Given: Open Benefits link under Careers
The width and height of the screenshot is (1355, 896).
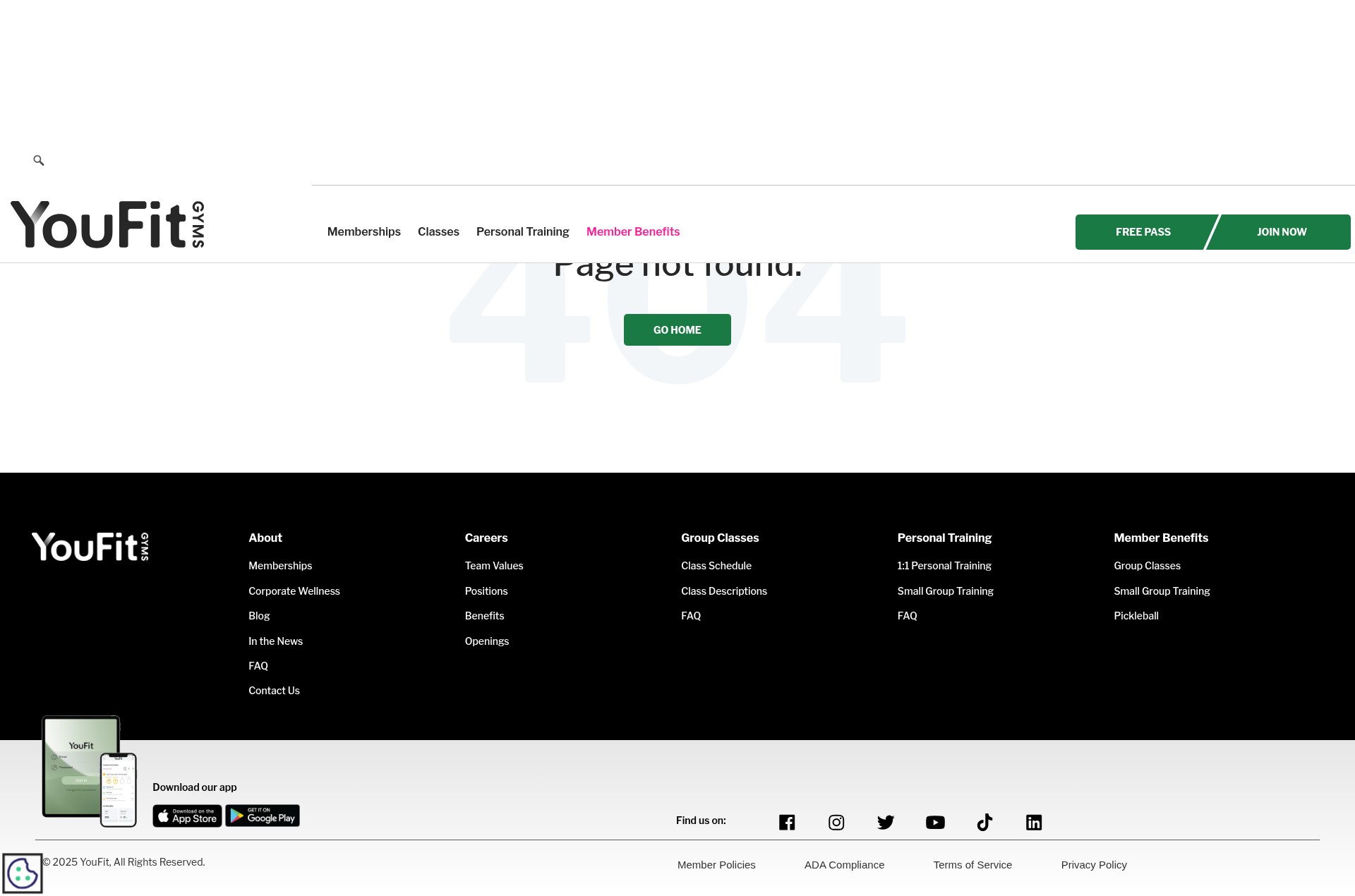Looking at the screenshot, I should [x=485, y=616].
